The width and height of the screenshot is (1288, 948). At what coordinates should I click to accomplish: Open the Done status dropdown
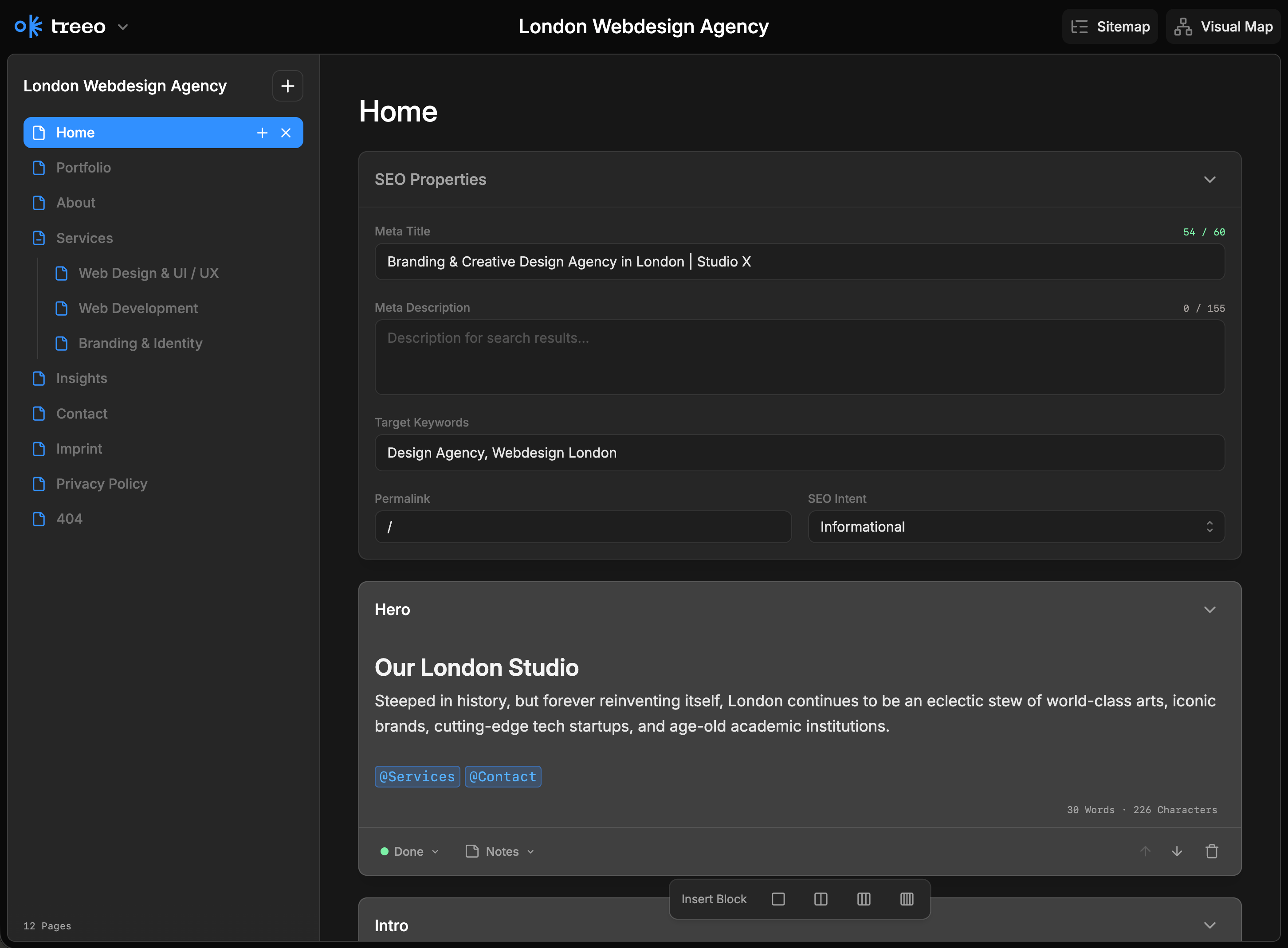click(409, 851)
